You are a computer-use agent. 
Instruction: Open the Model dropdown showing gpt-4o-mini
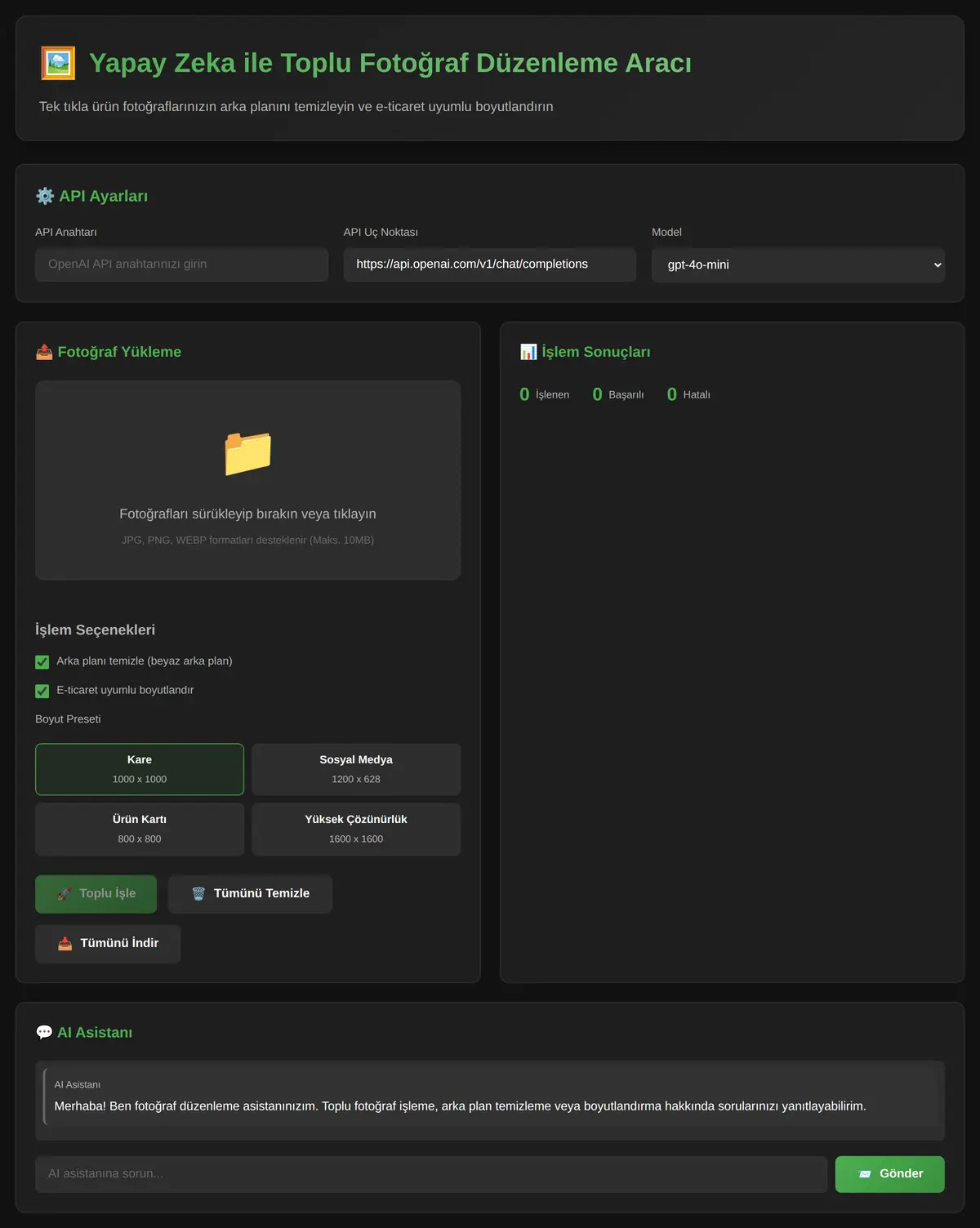(798, 265)
